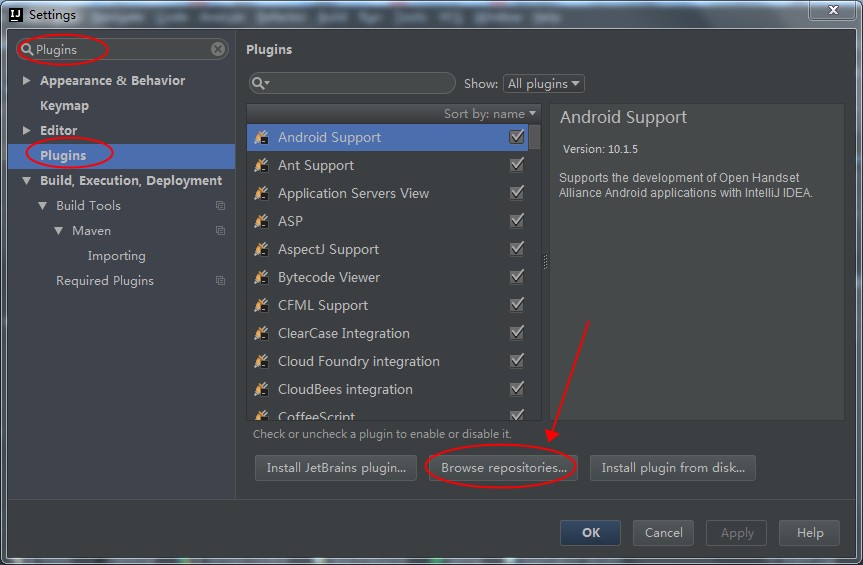
Task: Open Importing under Maven
Action: [x=117, y=256]
